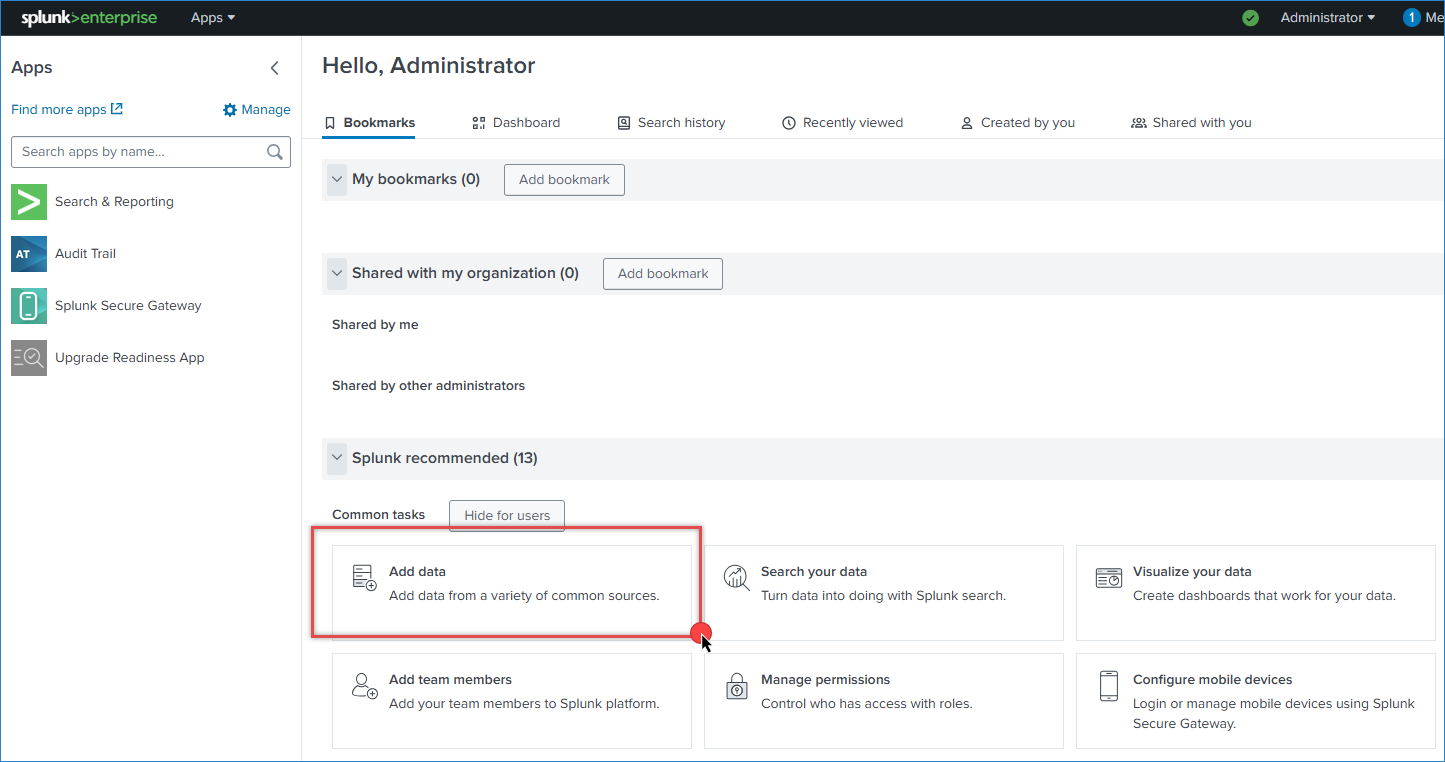This screenshot has height=762, width=1445.
Task: Switch to the Search history tab
Action: click(671, 123)
